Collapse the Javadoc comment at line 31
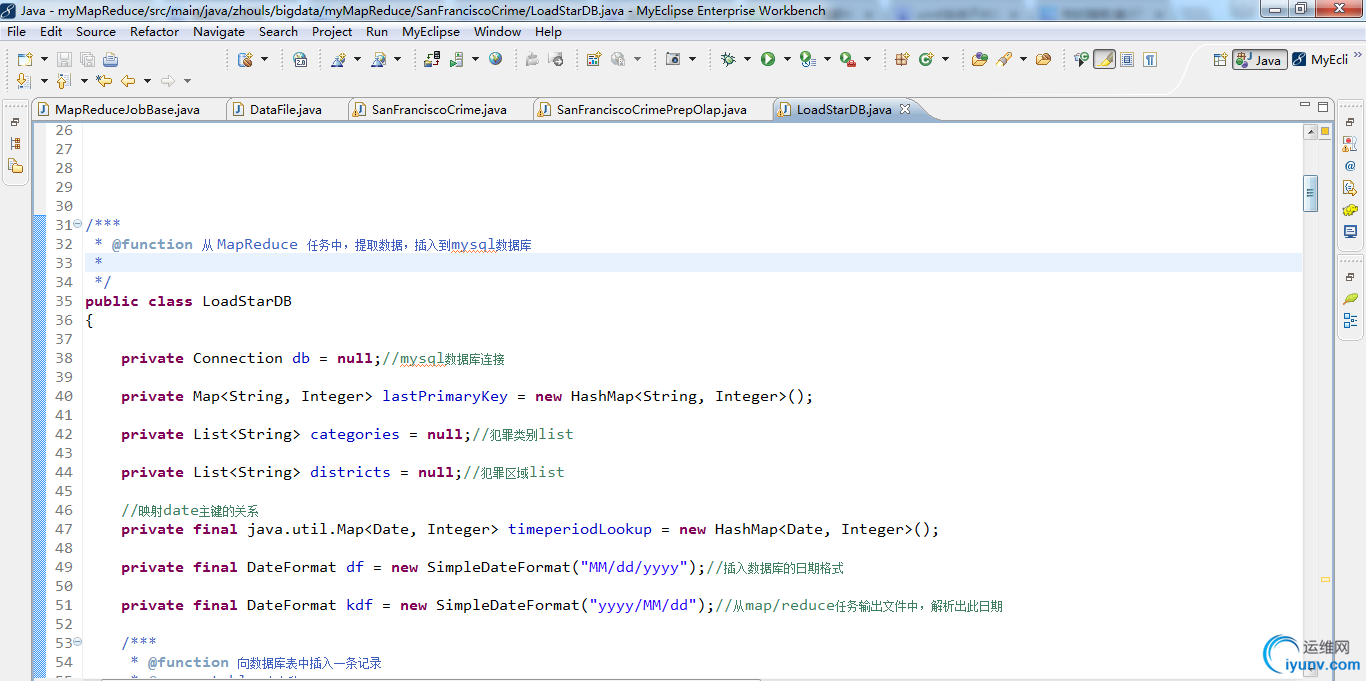 point(78,224)
